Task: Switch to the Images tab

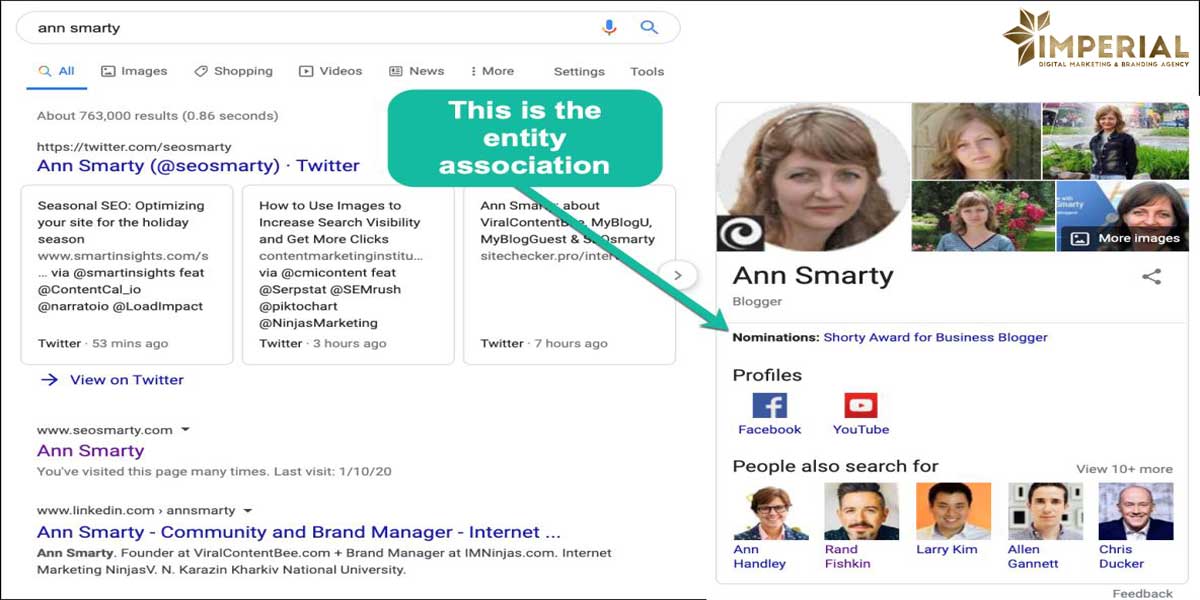Action: tap(134, 71)
